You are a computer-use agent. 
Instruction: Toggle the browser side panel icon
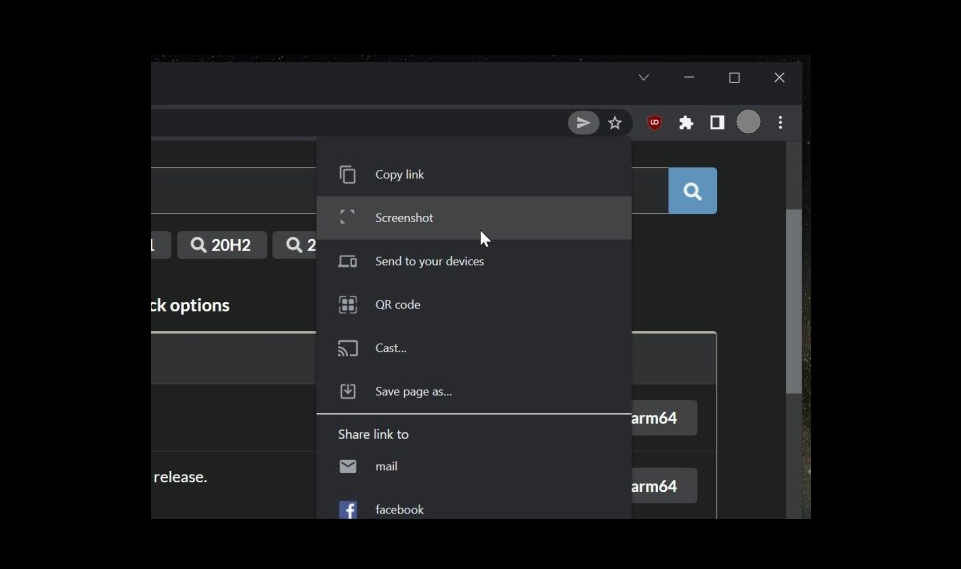click(x=717, y=123)
